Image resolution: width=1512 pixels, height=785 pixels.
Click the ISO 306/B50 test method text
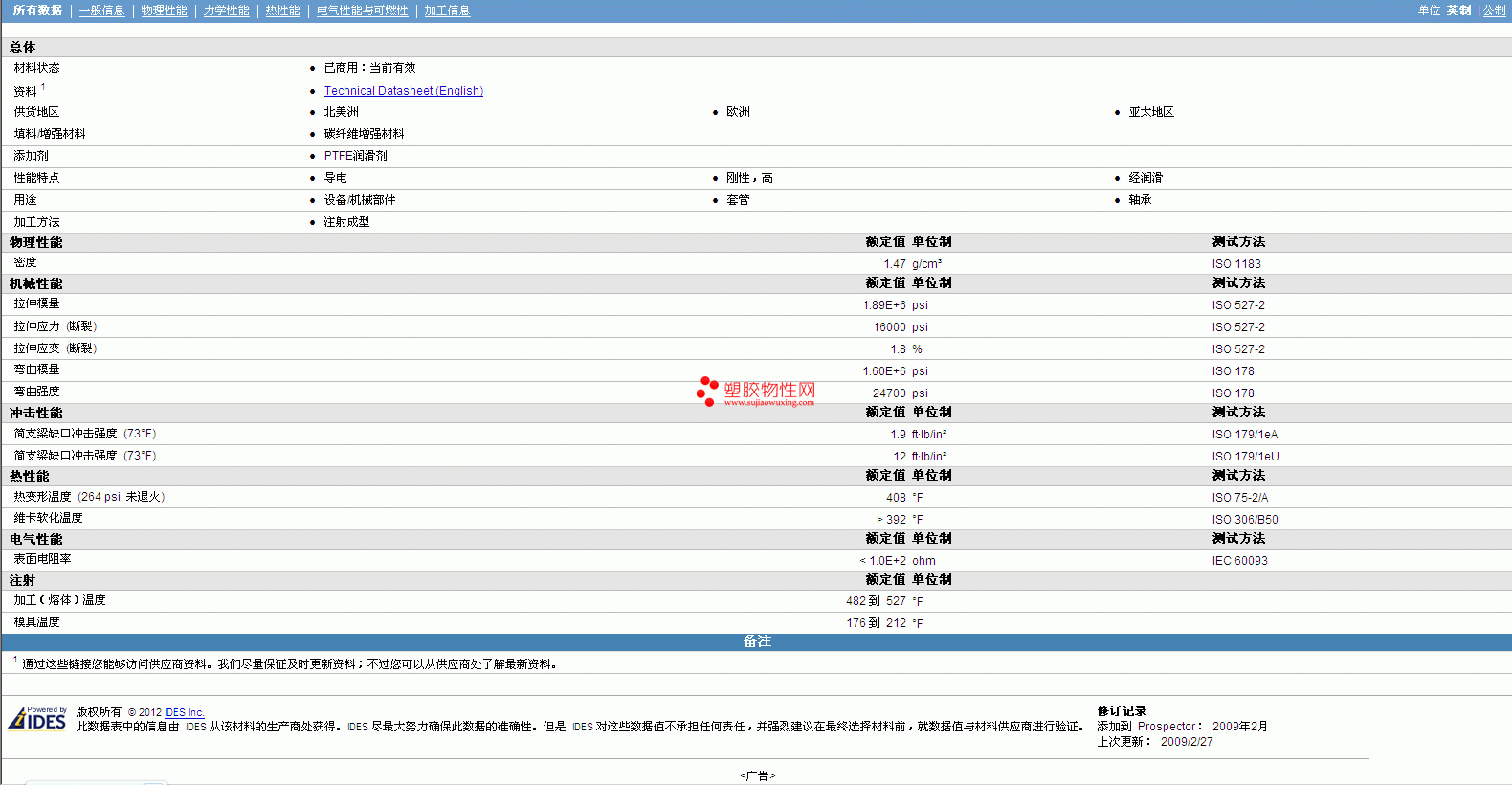pos(1245,520)
